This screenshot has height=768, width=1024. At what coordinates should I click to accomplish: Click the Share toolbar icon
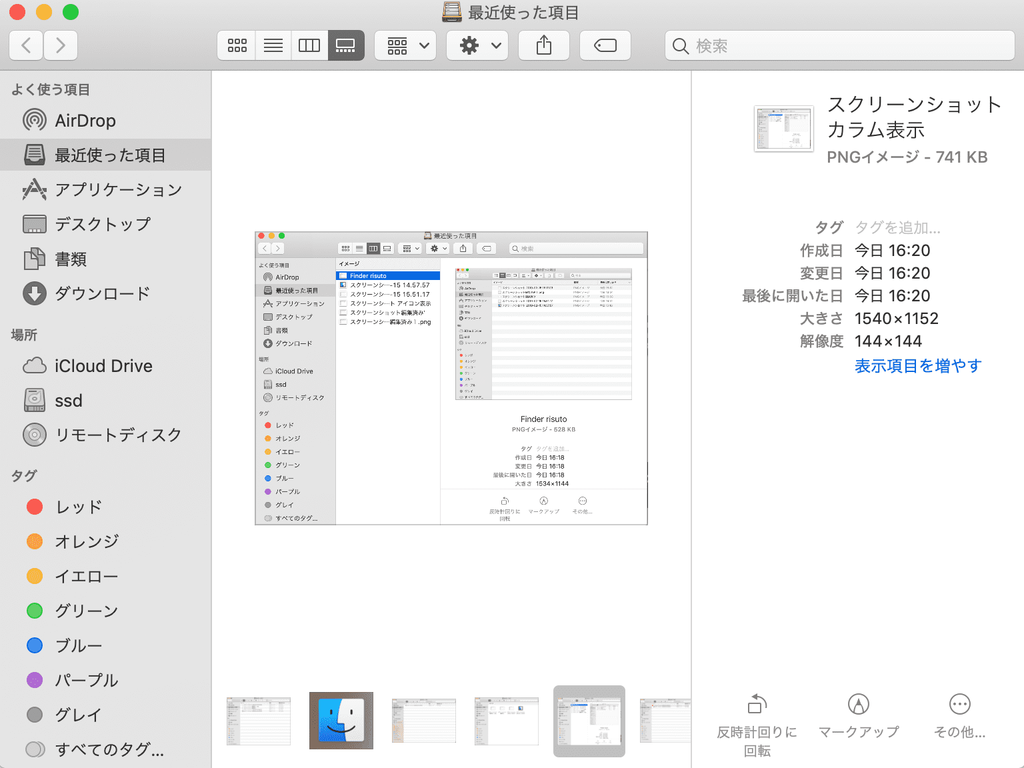click(543, 46)
